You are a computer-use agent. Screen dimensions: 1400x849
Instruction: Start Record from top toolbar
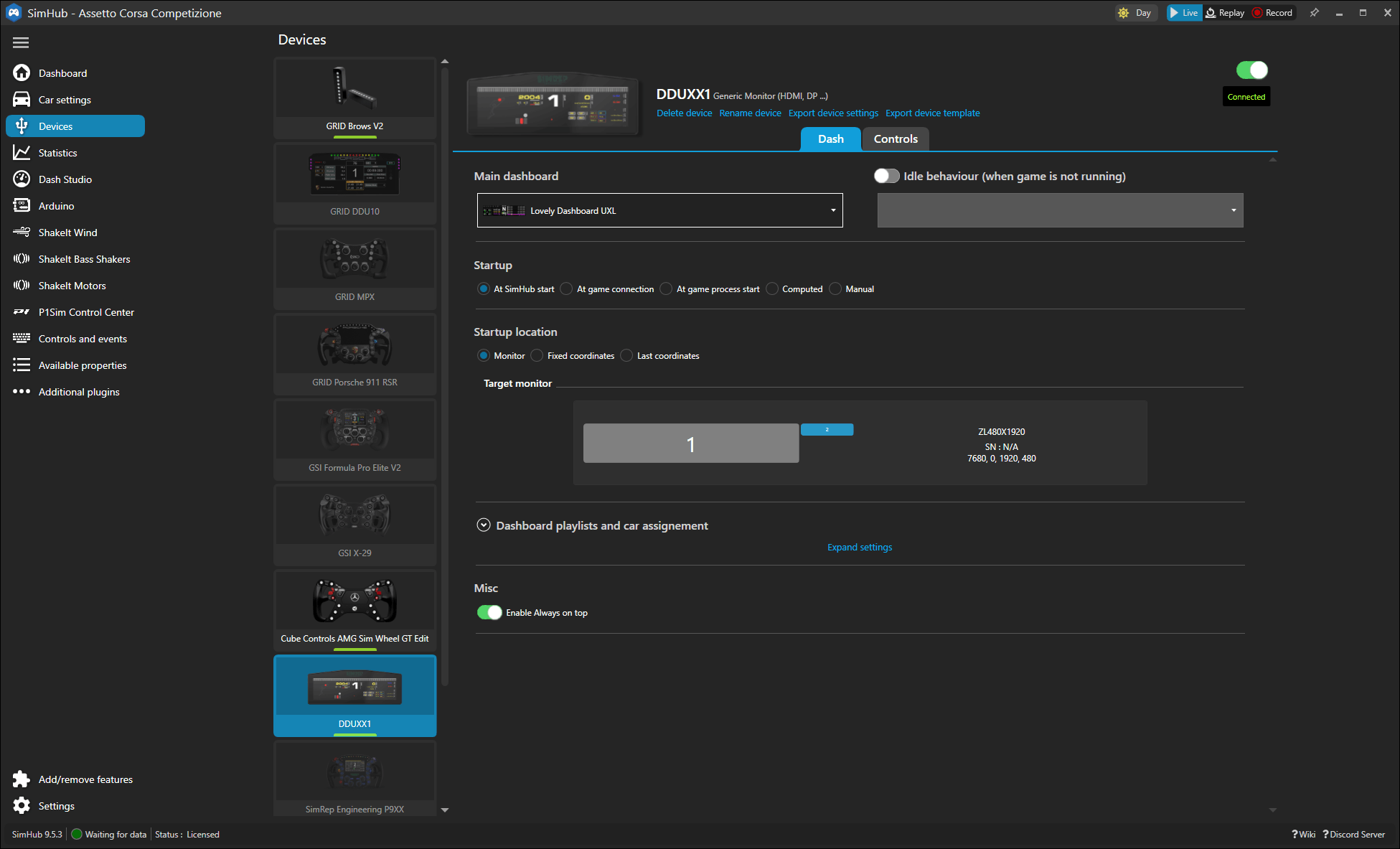pyautogui.click(x=1273, y=13)
